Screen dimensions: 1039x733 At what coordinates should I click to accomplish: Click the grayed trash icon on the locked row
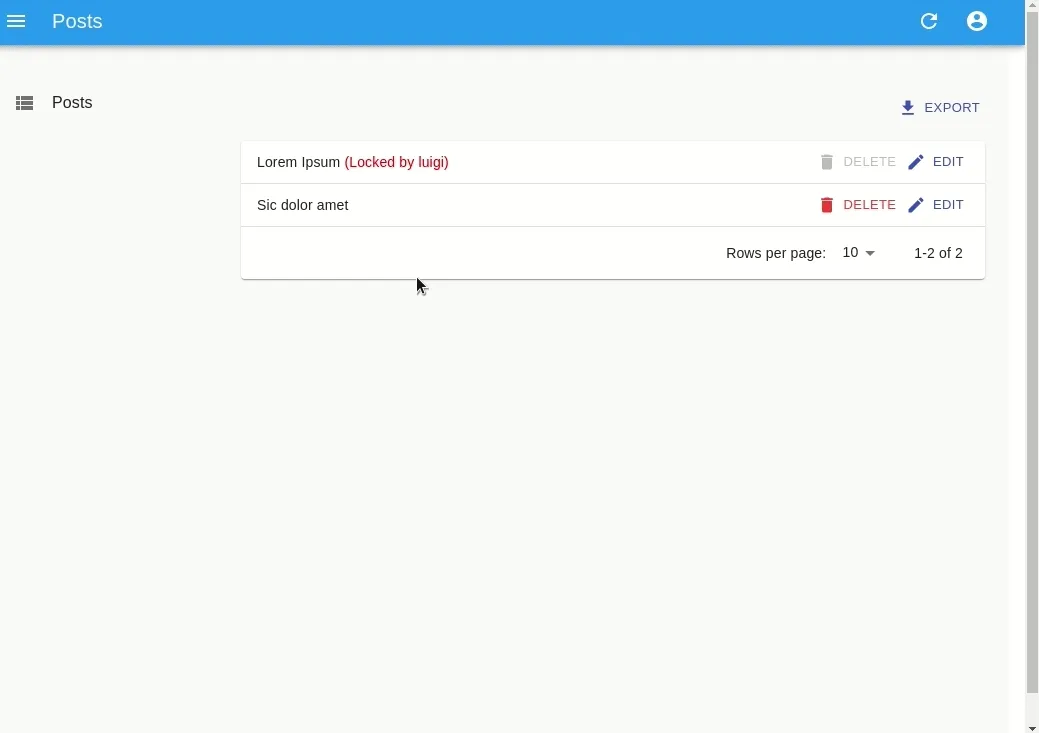click(x=827, y=161)
